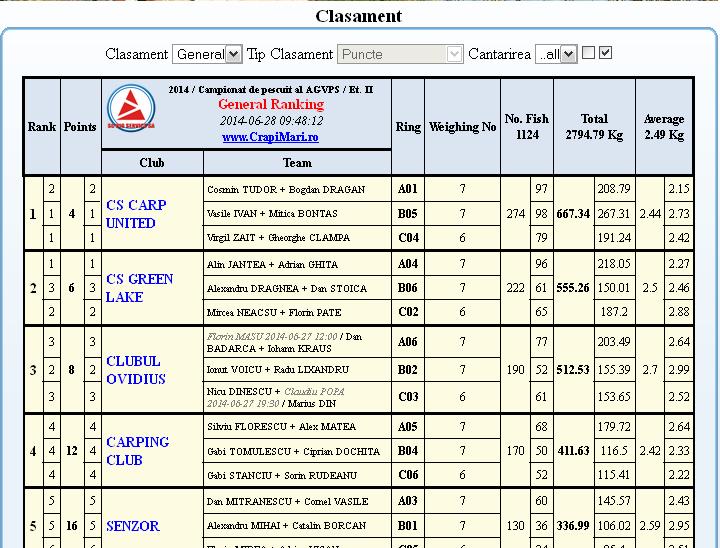Click ring cell A04
This screenshot has width=720, height=548.
(x=408, y=264)
